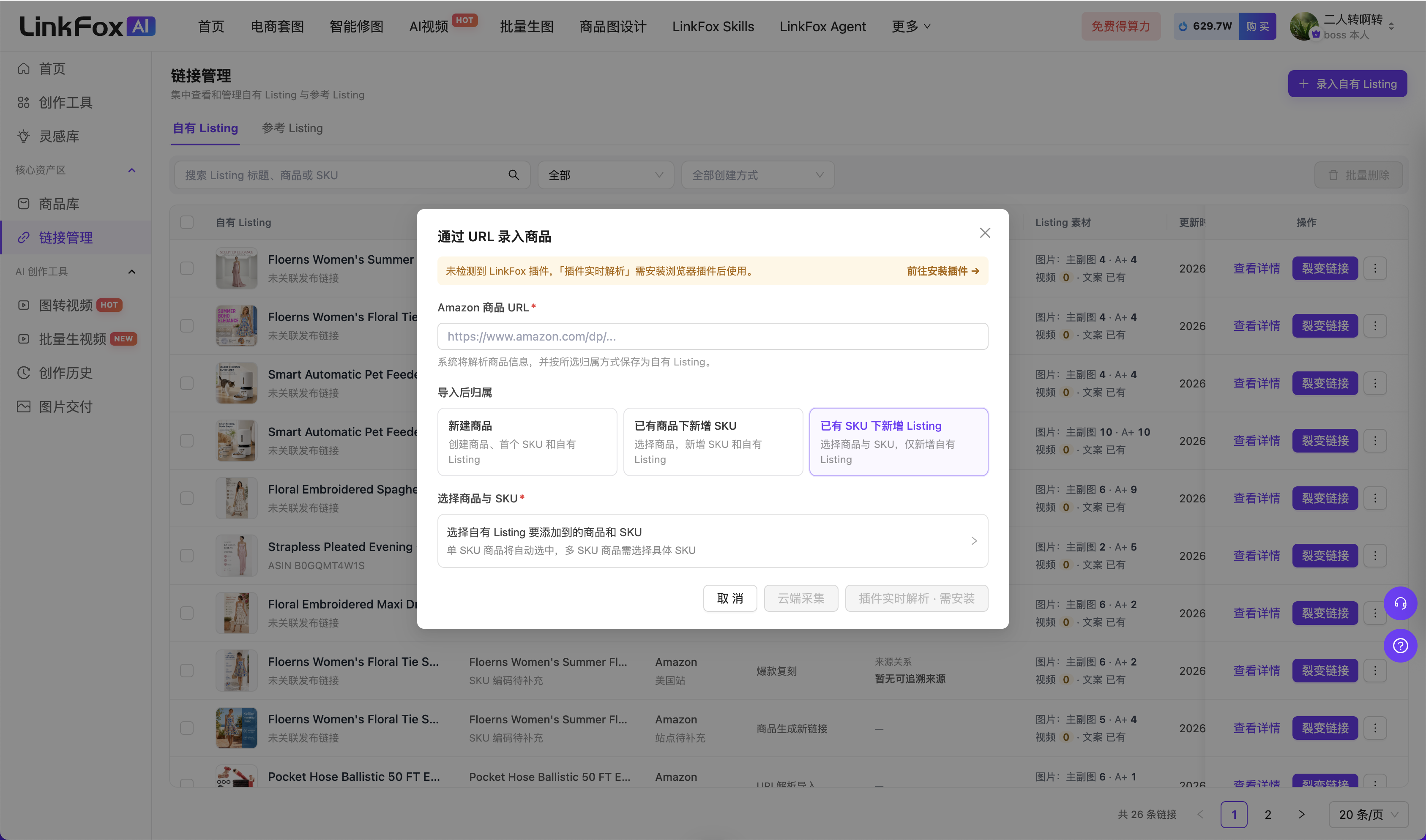This screenshot has width=1426, height=840.
Task: Open more actions for Strapless Pleated Evening row
Action: [1374, 556]
